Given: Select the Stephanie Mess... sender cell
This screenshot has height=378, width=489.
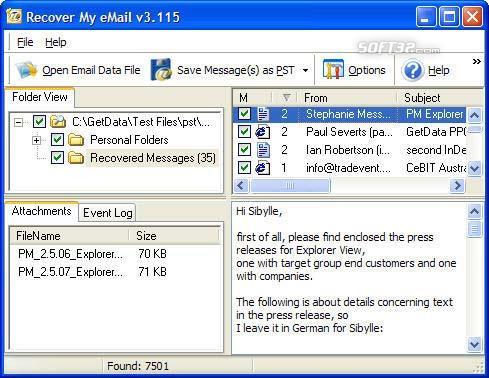Looking at the screenshot, I should (348, 114).
